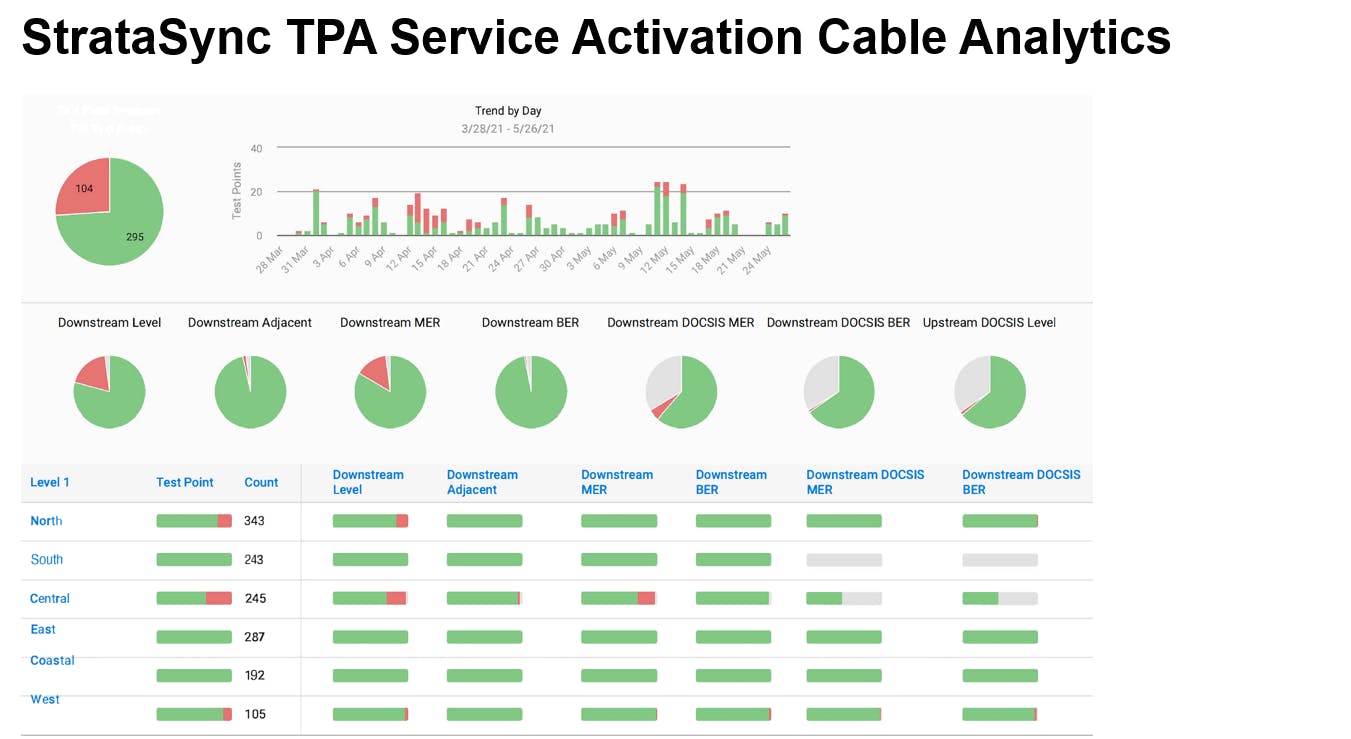The width and height of the screenshot is (1351, 739).
Task: Sort the table by Level 1 header
Action: pyautogui.click(x=50, y=482)
